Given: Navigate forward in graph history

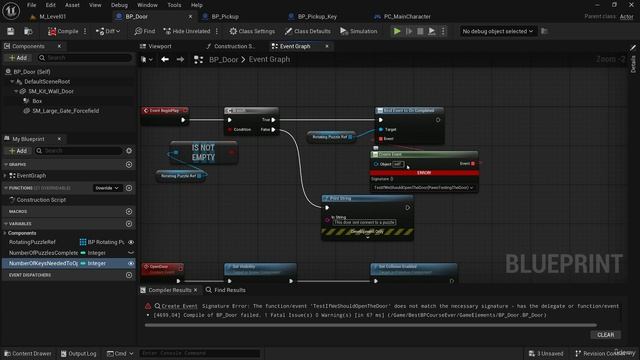Looking at the screenshot, I should (x=180, y=60).
